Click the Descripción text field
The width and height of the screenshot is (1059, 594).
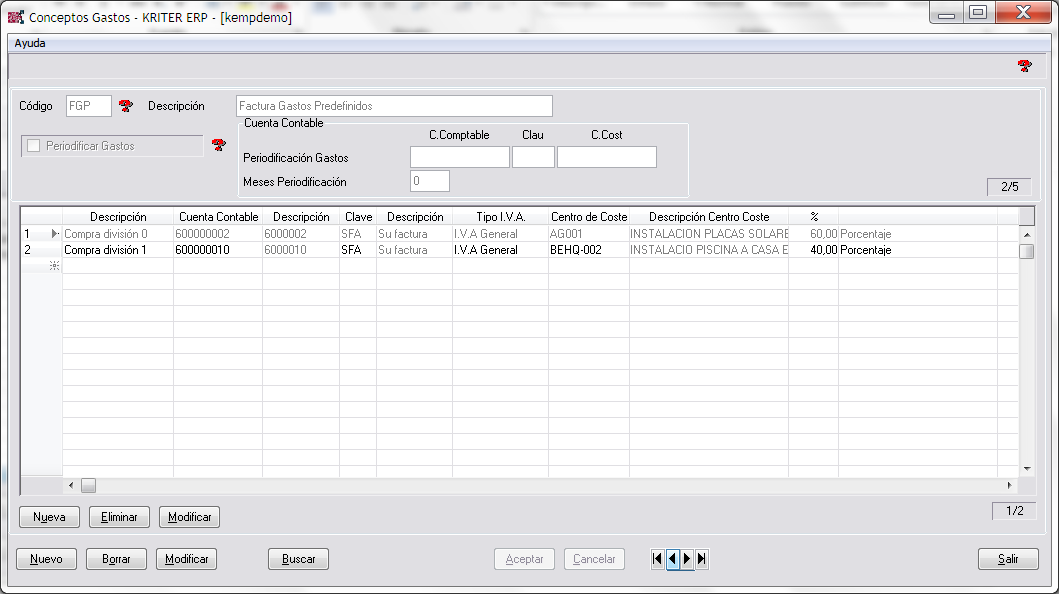pos(394,106)
